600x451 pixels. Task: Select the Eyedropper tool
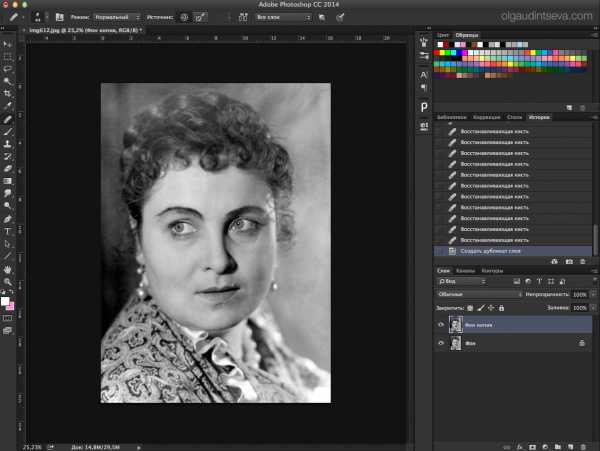point(7,106)
